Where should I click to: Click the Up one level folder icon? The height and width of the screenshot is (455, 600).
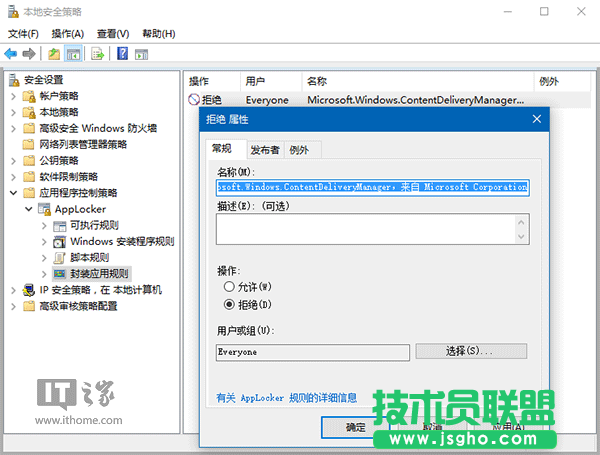pos(54,54)
